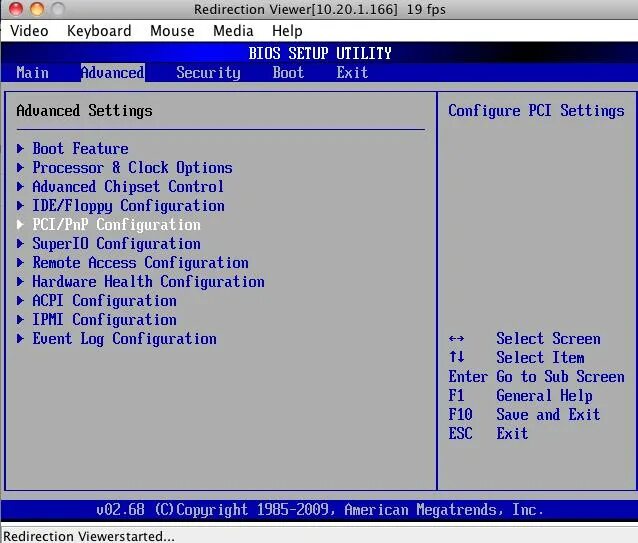Select highlighted PCI/PnP Configuration entry
The height and width of the screenshot is (543, 638).
tap(116, 225)
